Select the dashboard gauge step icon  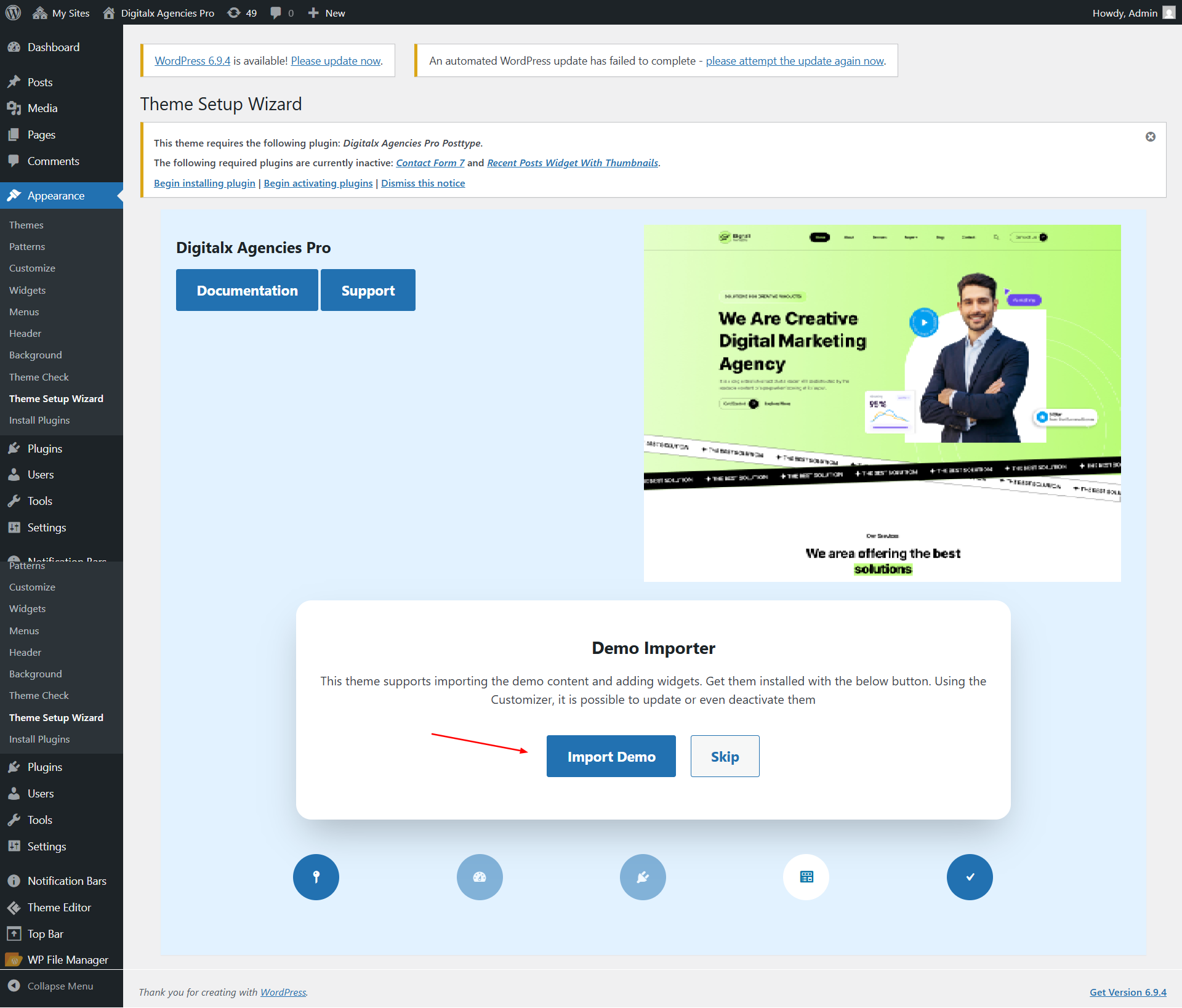[480, 877]
